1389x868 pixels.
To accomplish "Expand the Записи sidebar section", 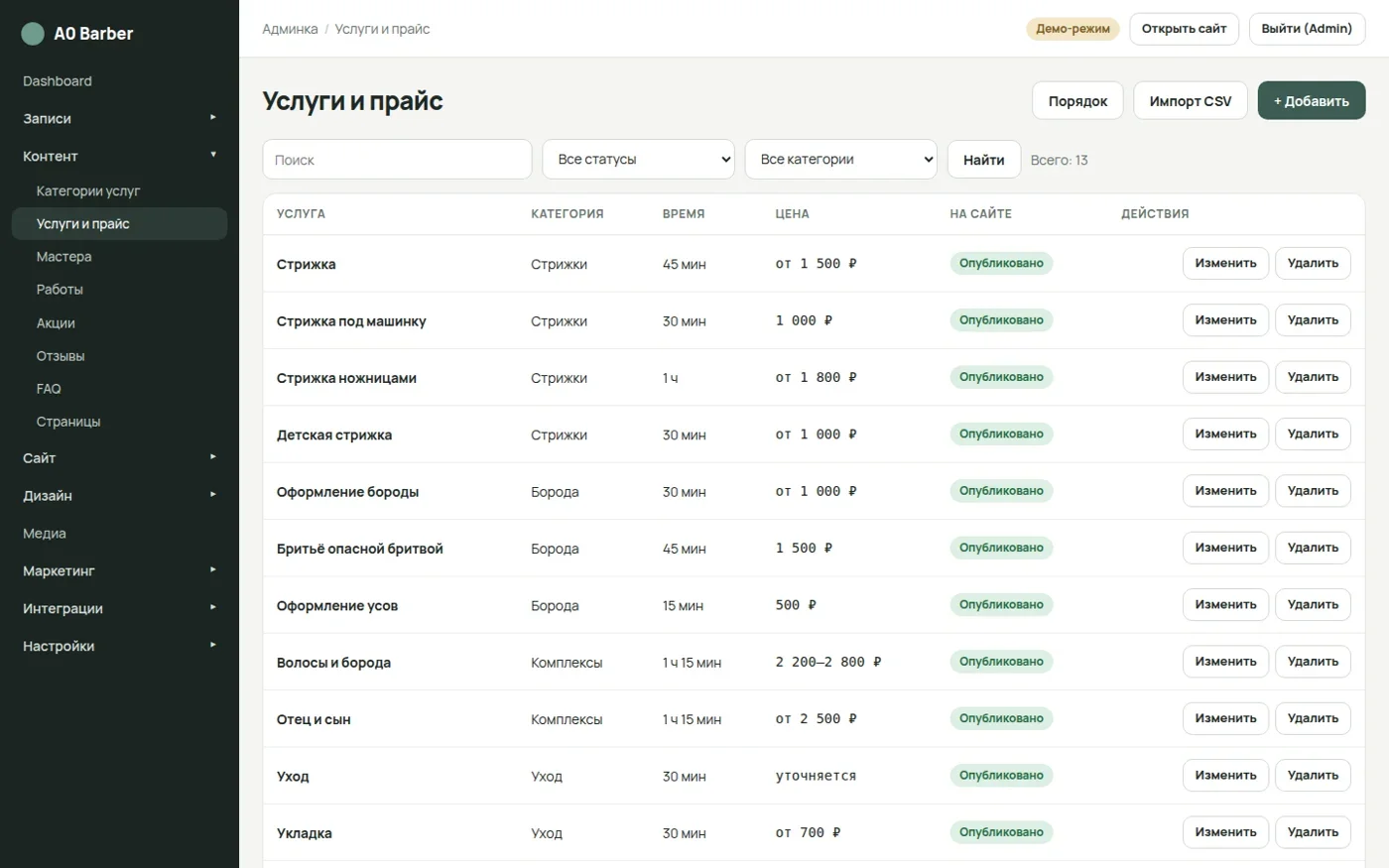I will pos(119,118).
